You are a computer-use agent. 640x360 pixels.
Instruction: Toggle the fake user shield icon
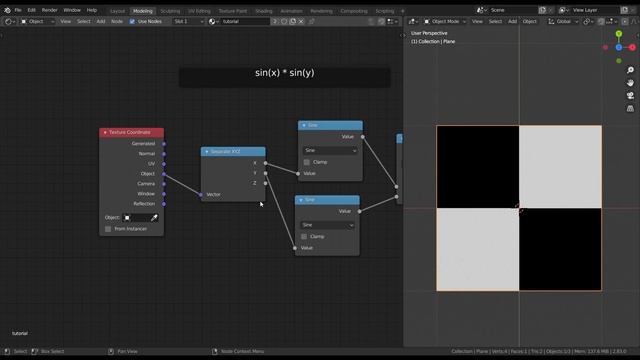tap(284, 22)
